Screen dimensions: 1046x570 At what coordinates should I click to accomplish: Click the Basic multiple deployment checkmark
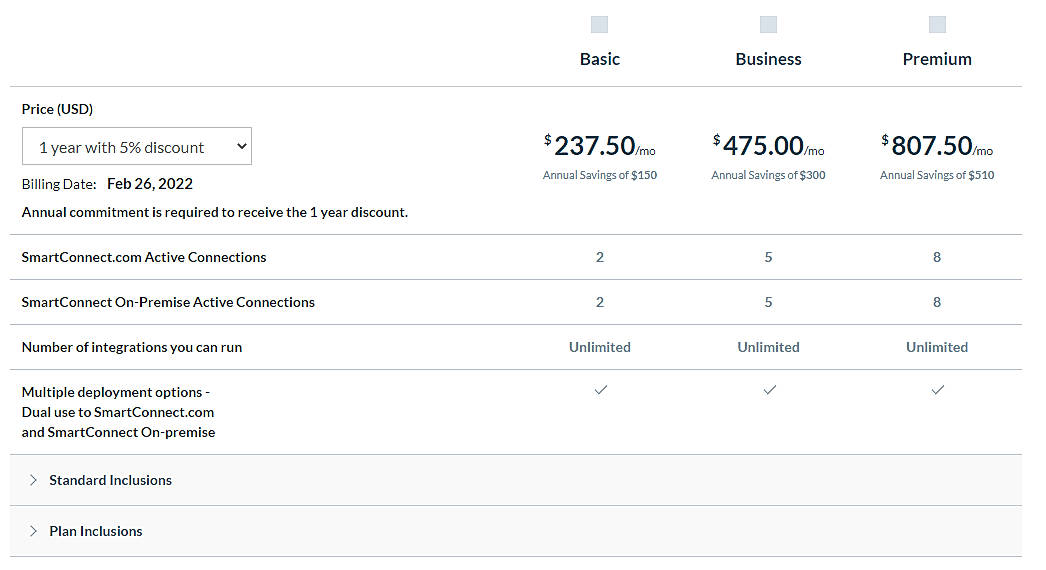[x=600, y=390]
